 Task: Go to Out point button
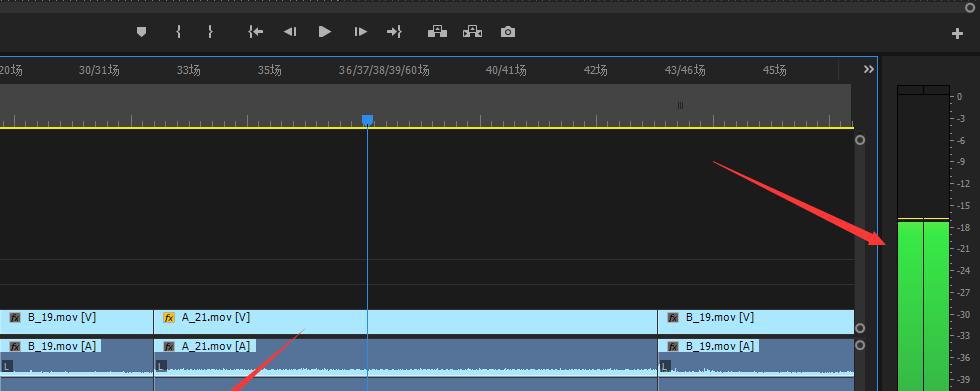click(x=394, y=32)
